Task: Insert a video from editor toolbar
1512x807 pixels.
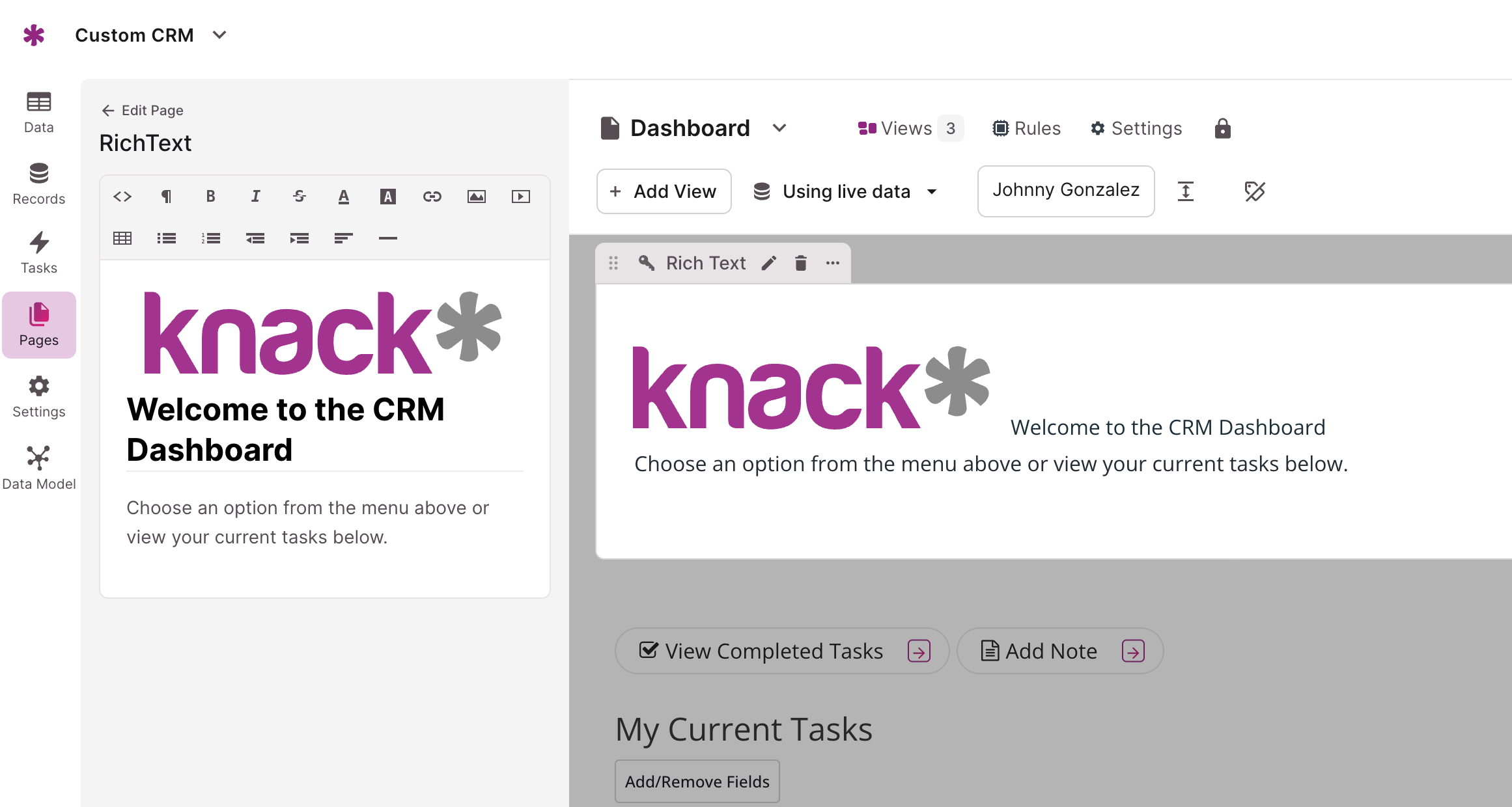Action: pyautogui.click(x=521, y=197)
